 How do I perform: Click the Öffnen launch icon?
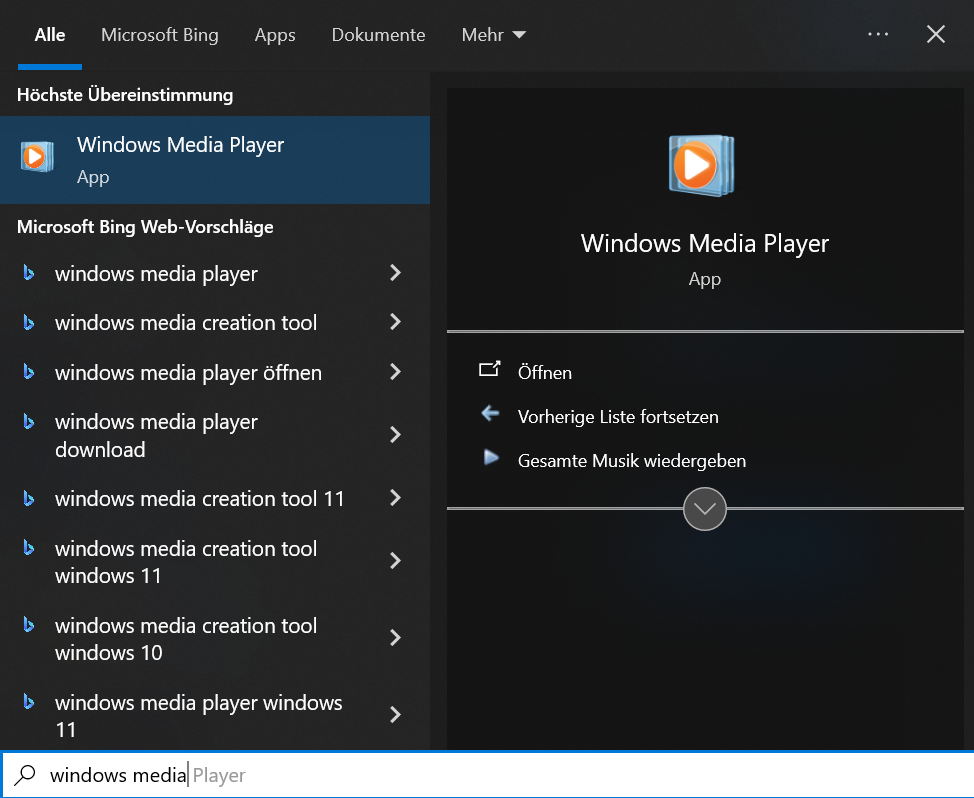click(x=489, y=370)
